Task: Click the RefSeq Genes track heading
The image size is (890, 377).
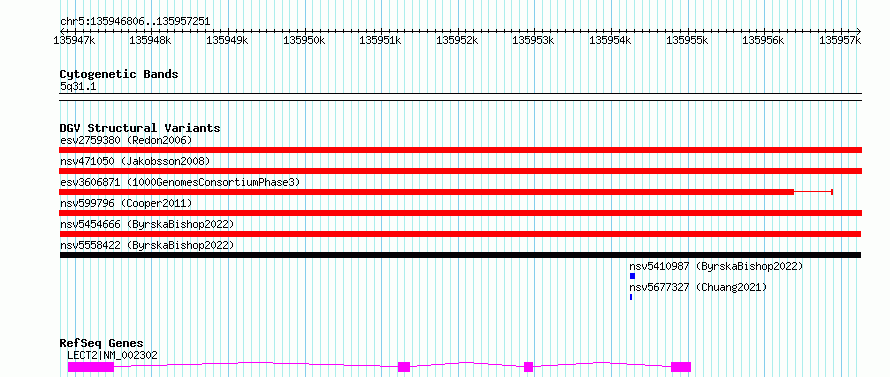Action: click(x=102, y=344)
